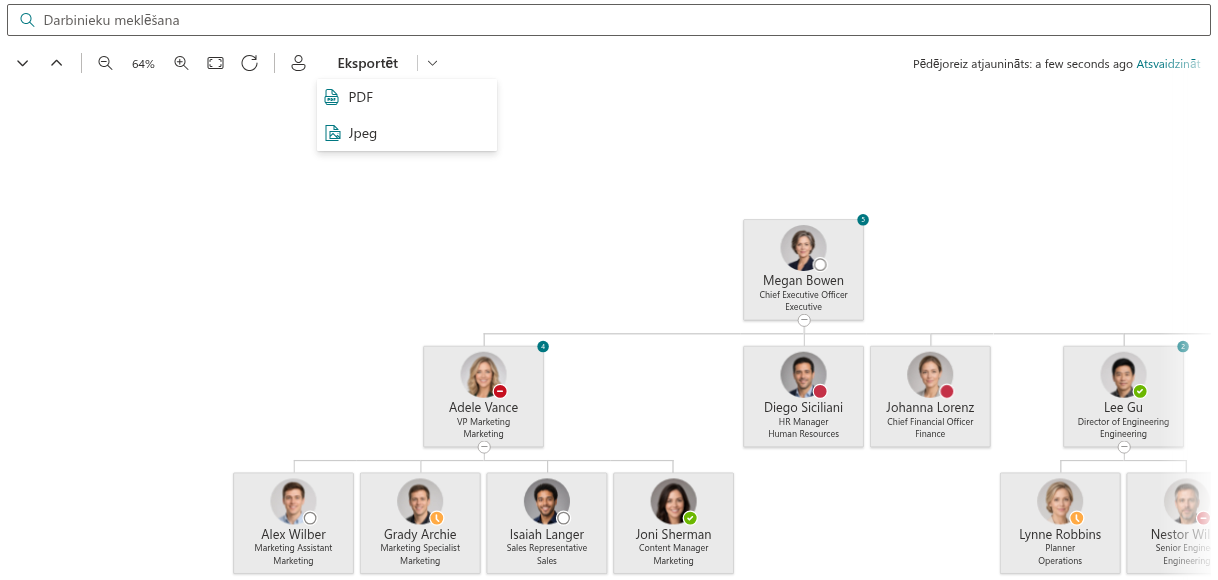
Task: Open Lee Gu's card
Action: [1123, 396]
